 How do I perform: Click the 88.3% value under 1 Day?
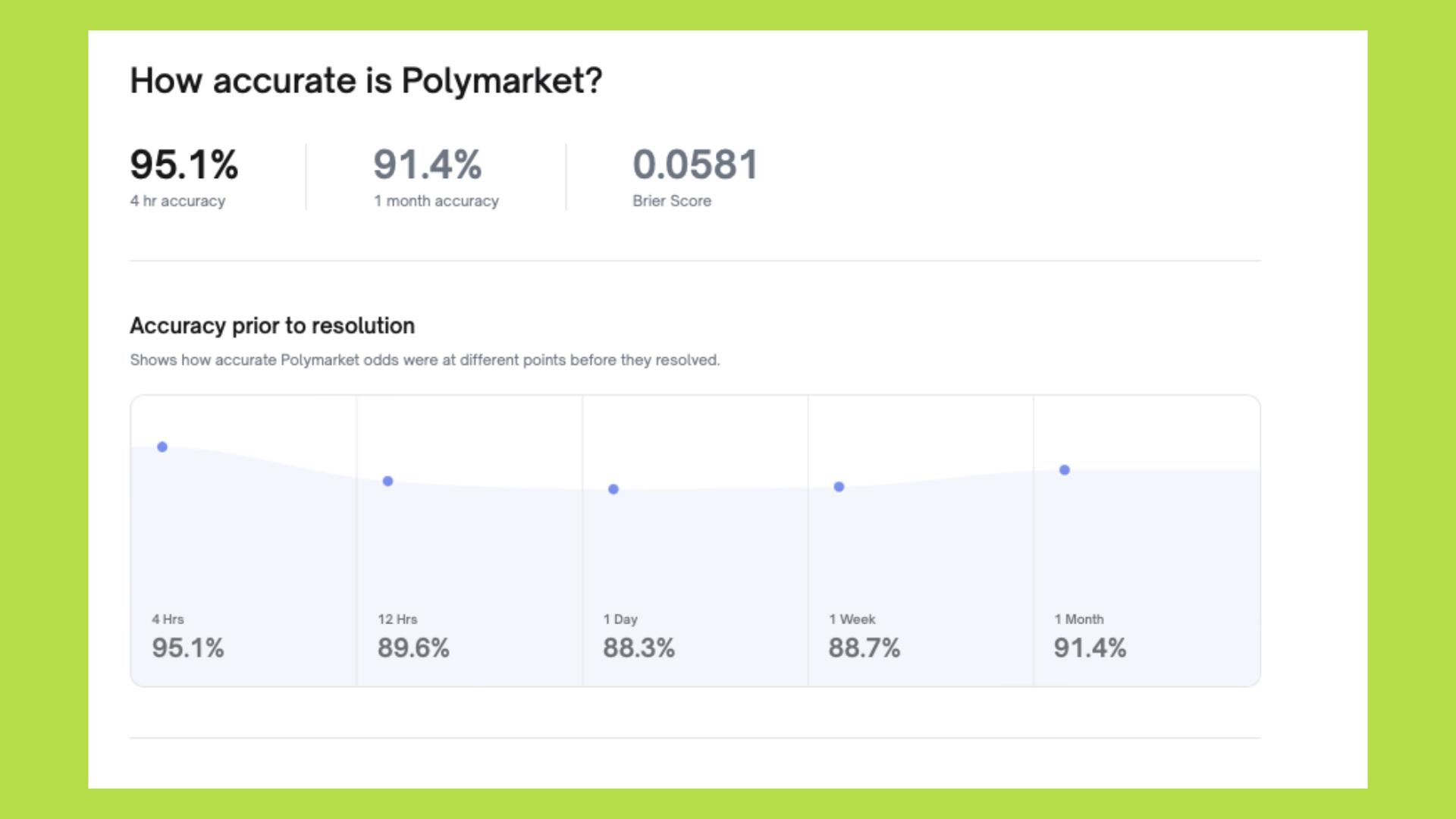pyautogui.click(x=639, y=648)
